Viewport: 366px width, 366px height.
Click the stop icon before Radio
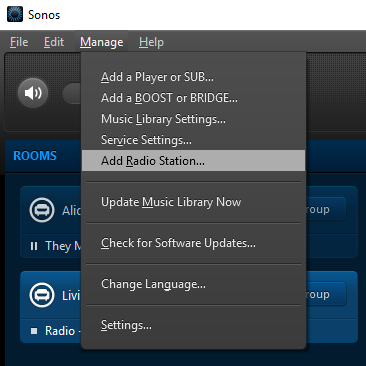[x=34, y=331]
